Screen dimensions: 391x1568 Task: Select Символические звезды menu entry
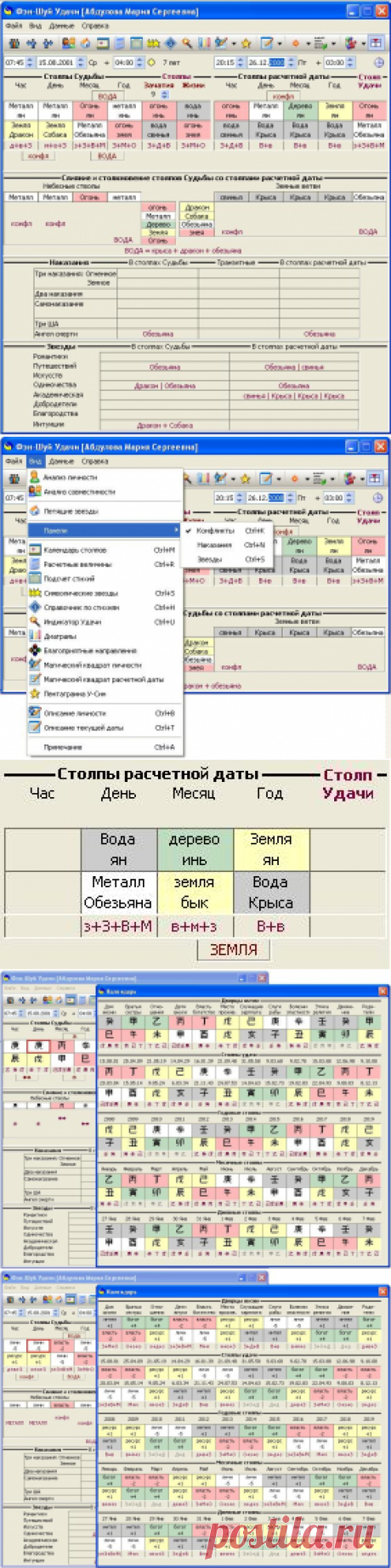pyautogui.click(x=105, y=593)
